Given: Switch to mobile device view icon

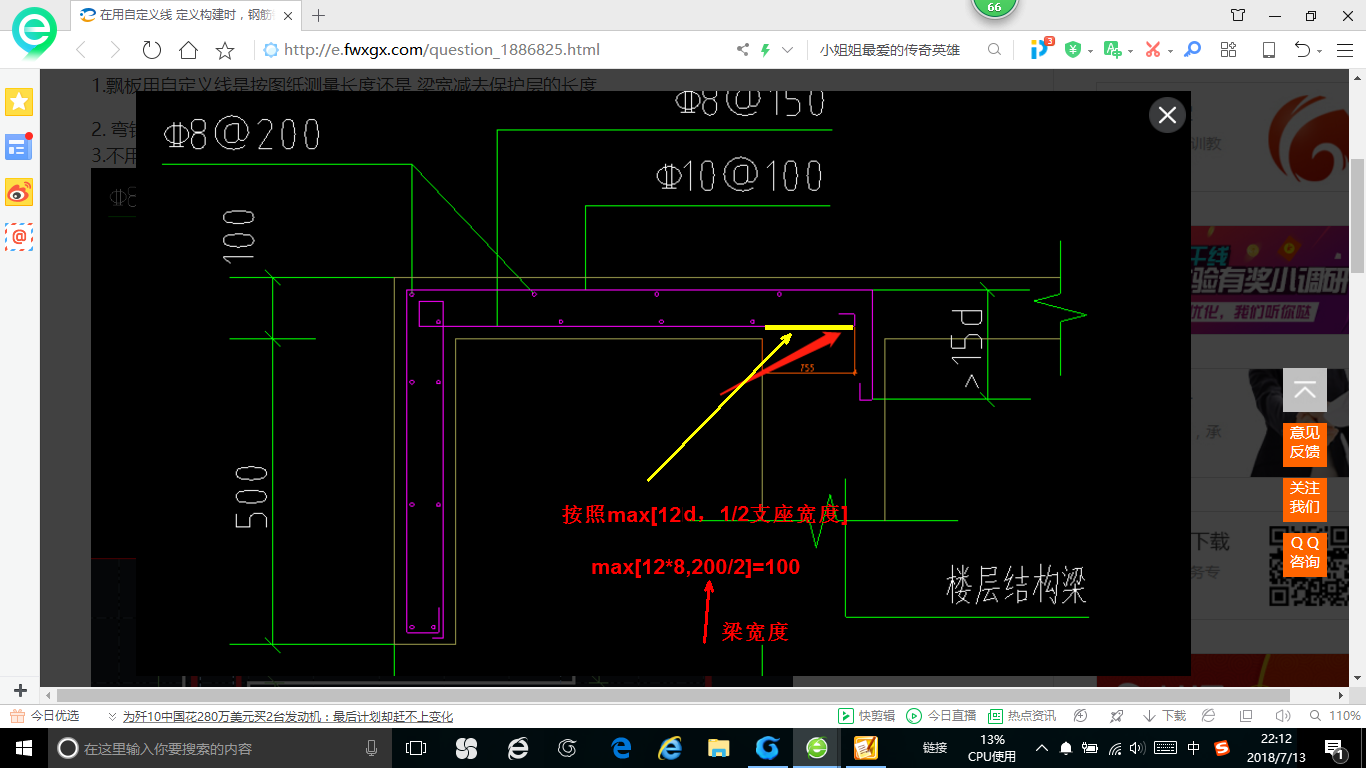Looking at the screenshot, I should [x=1268, y=50].
